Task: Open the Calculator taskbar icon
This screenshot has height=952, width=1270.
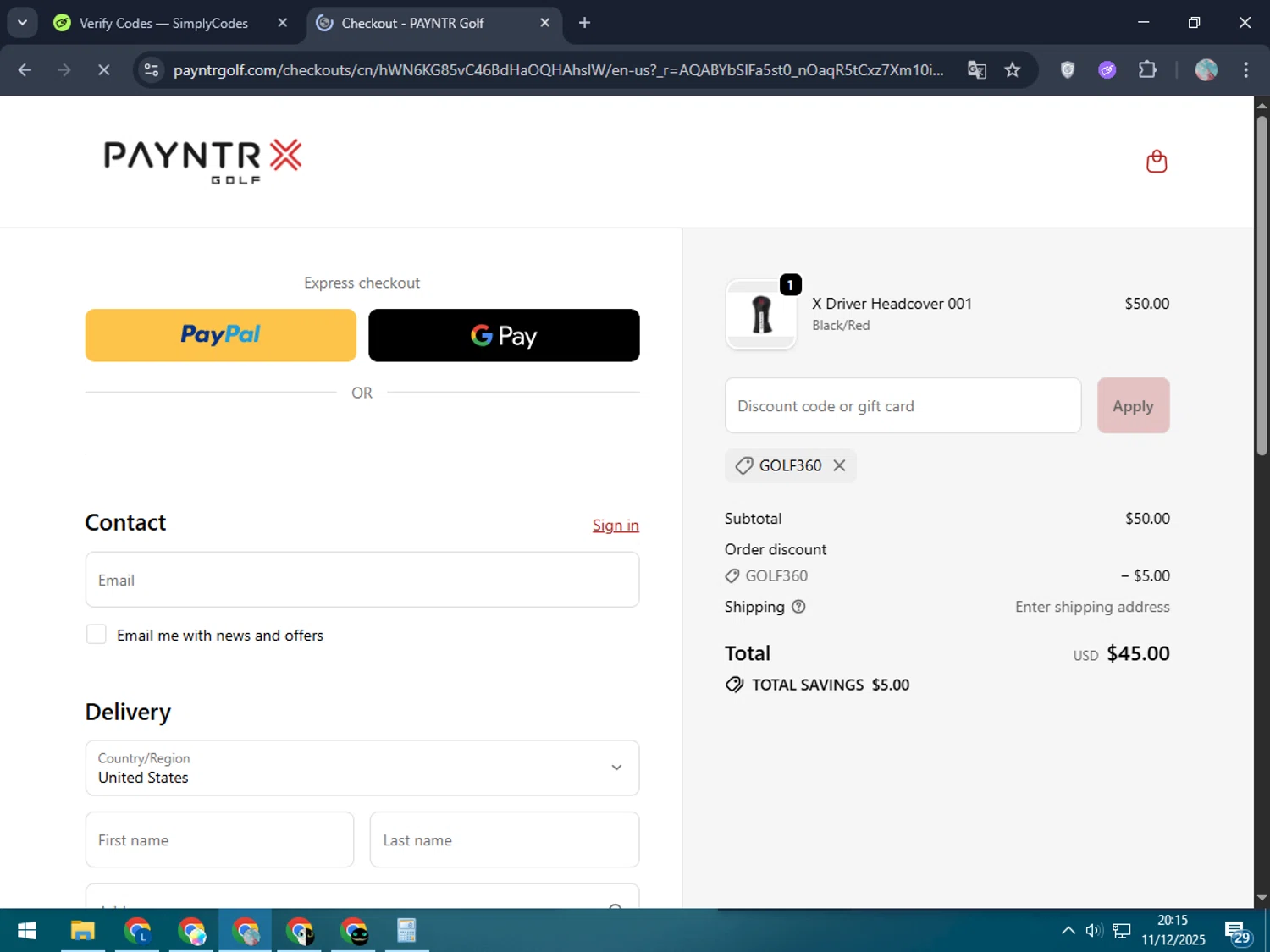Action: (406, 931)
